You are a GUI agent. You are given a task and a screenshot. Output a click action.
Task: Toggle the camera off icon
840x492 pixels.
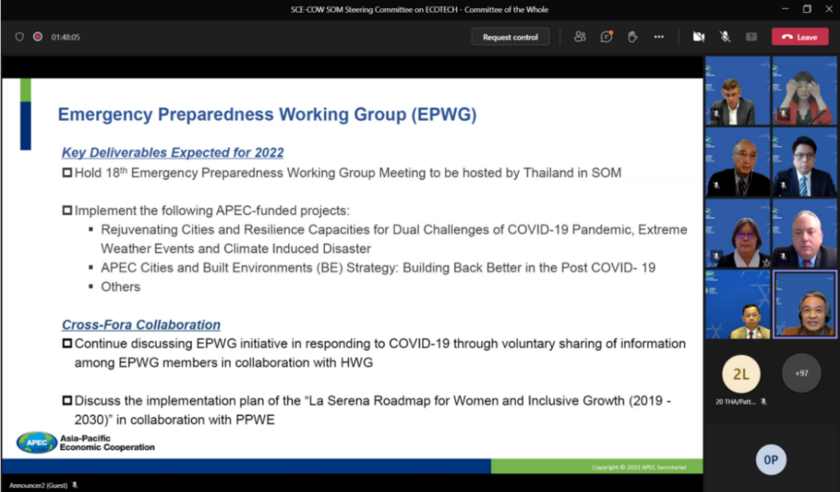click(x=699, y=37)
